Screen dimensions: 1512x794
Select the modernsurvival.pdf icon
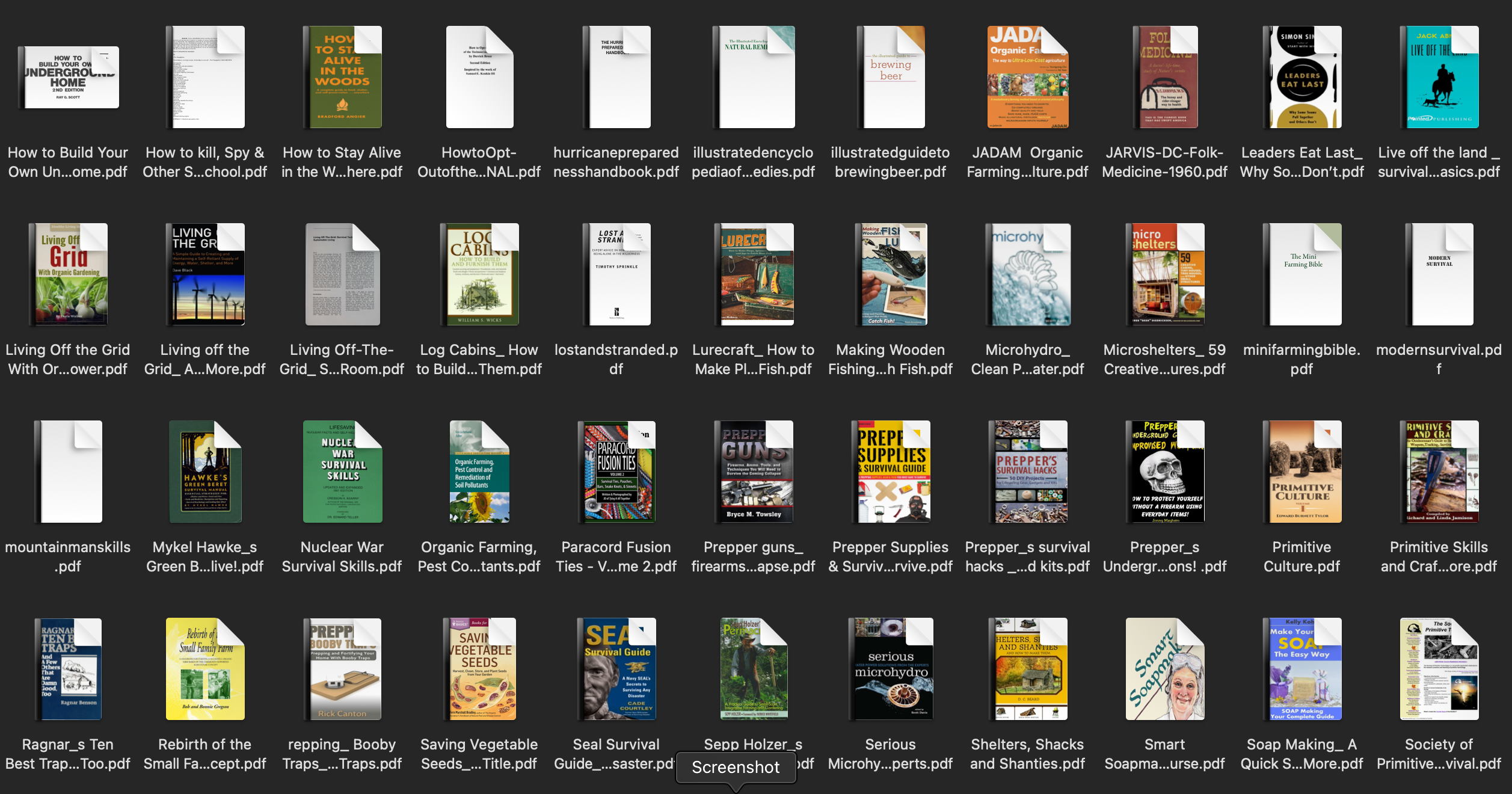pyautogui.click(x=1439, y=274)
